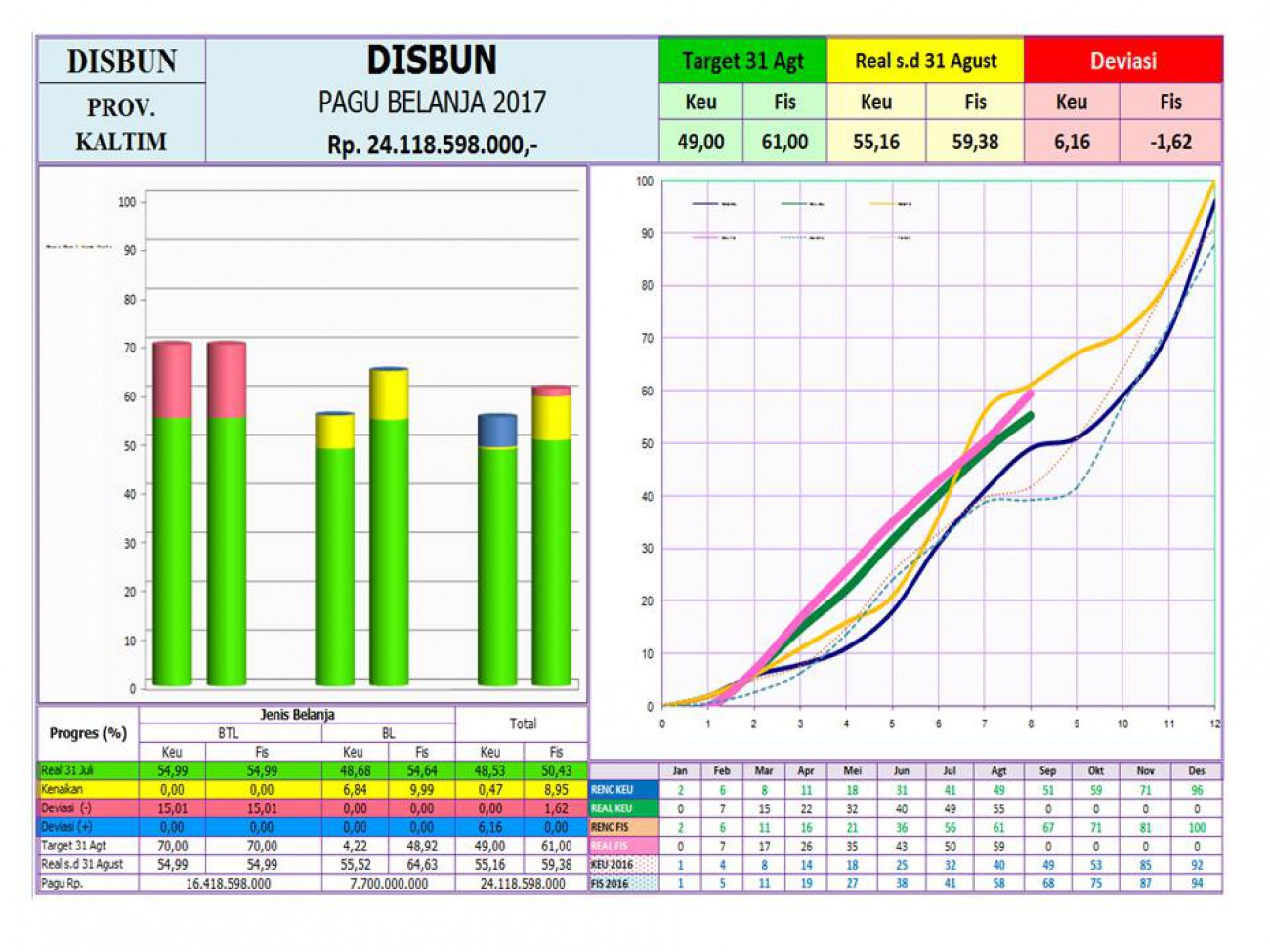Select the Mei month column header

coord(852,771)
